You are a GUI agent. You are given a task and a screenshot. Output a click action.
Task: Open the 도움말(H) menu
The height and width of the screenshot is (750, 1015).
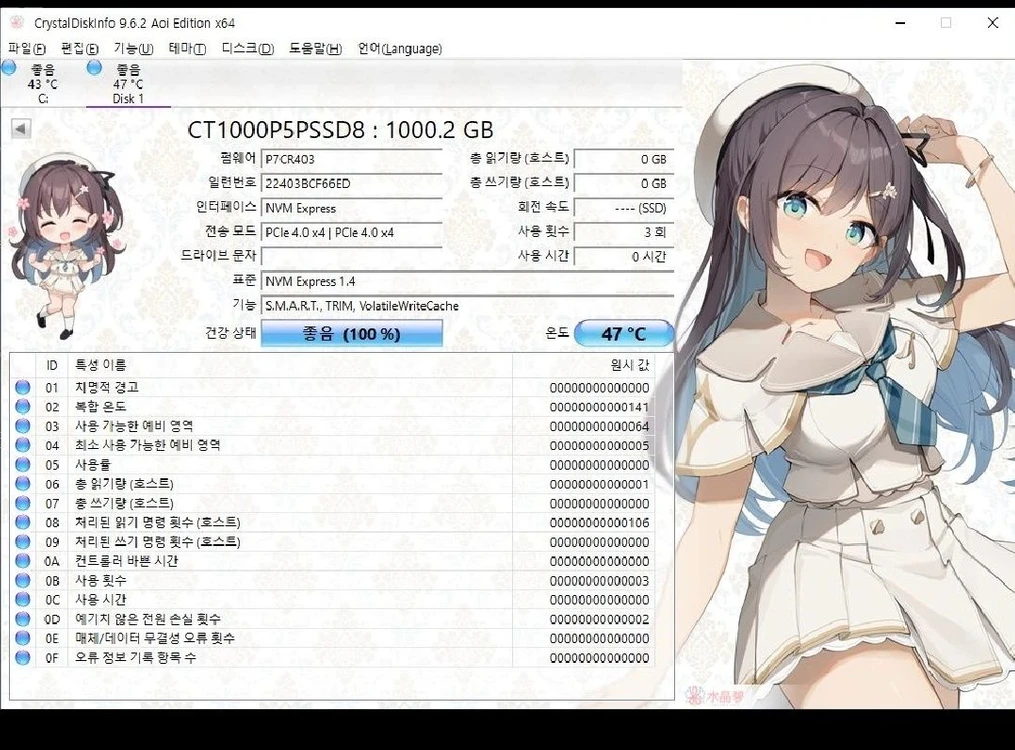tap(315, 49)
